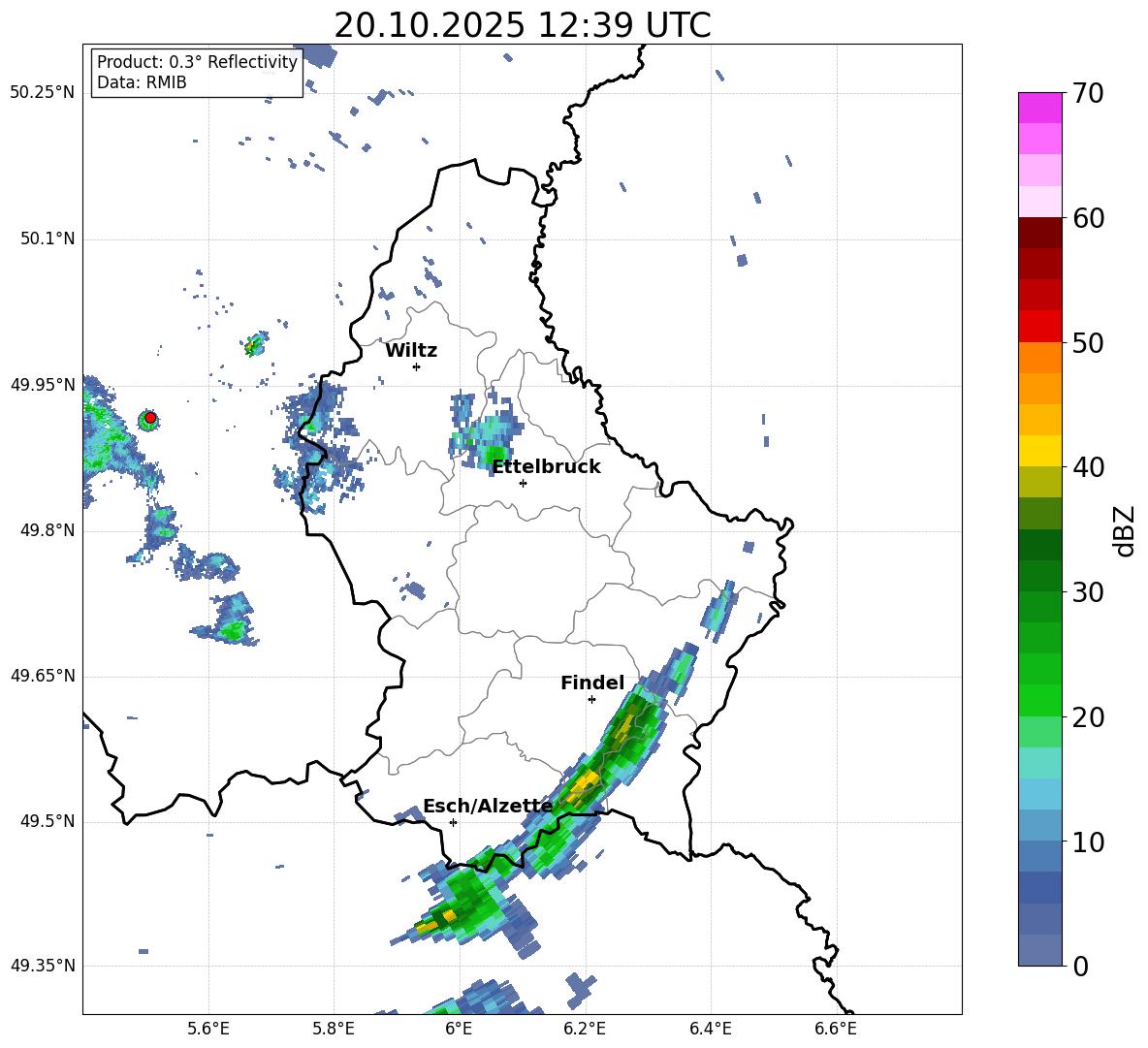Click the 49.95°N latitude label
Viewport: 1148px width, 1048px height.
pos(43,384)
